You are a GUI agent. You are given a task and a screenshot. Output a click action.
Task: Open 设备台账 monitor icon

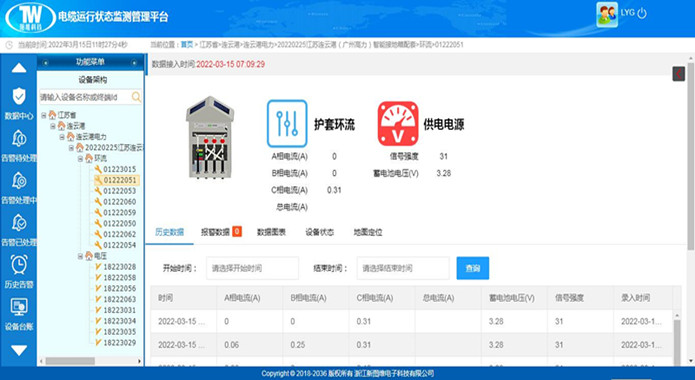[19, 307]
